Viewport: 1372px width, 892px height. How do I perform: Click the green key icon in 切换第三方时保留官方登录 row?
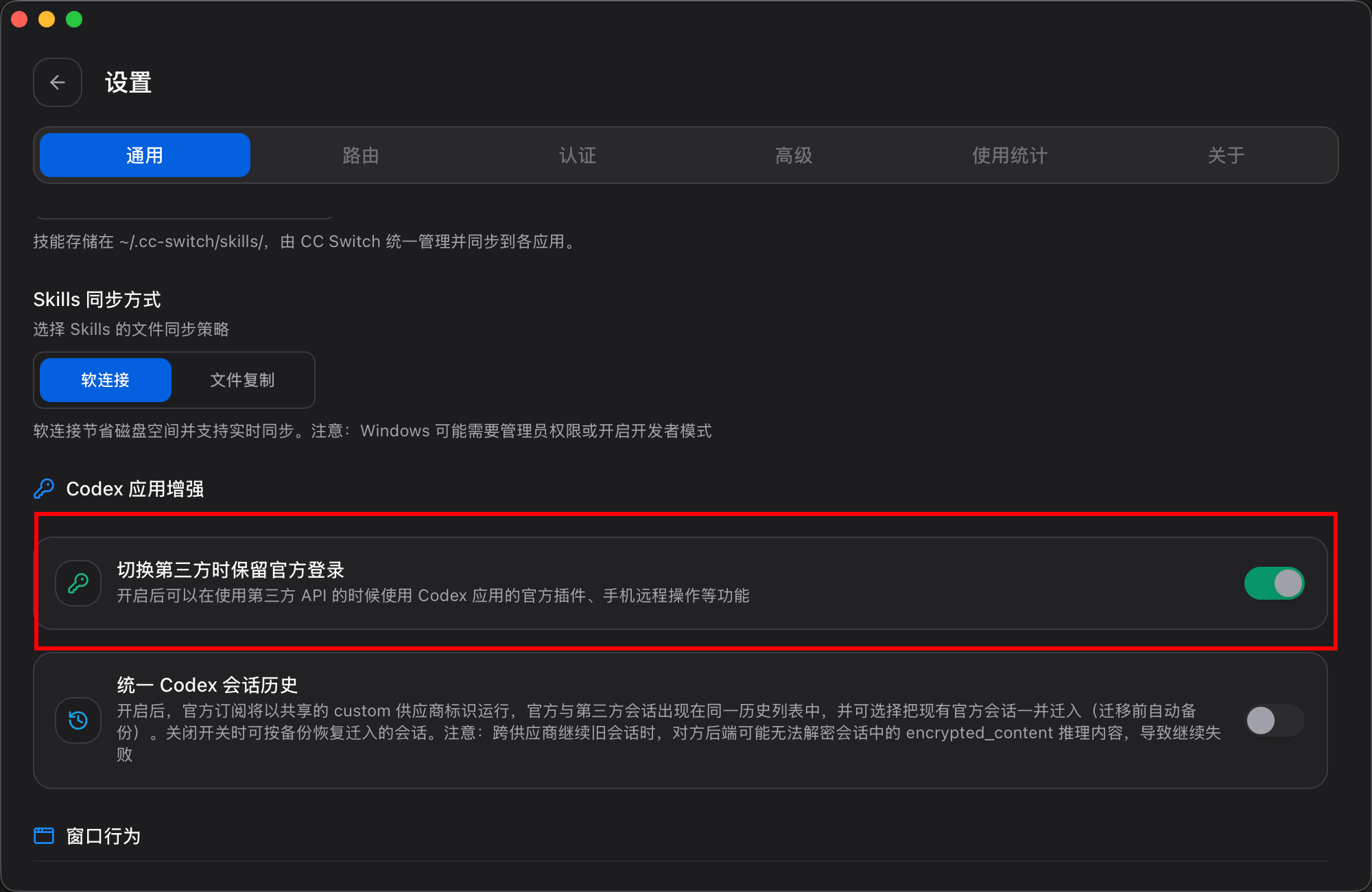click(78, 583)
